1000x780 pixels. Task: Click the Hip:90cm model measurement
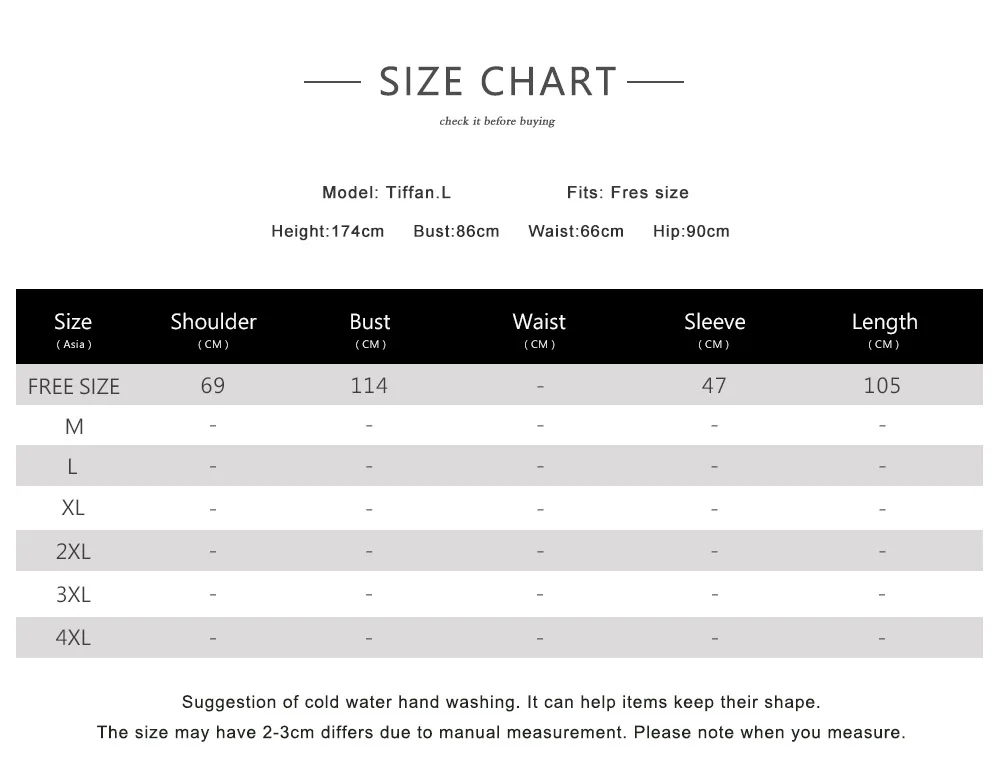point(691,231)
